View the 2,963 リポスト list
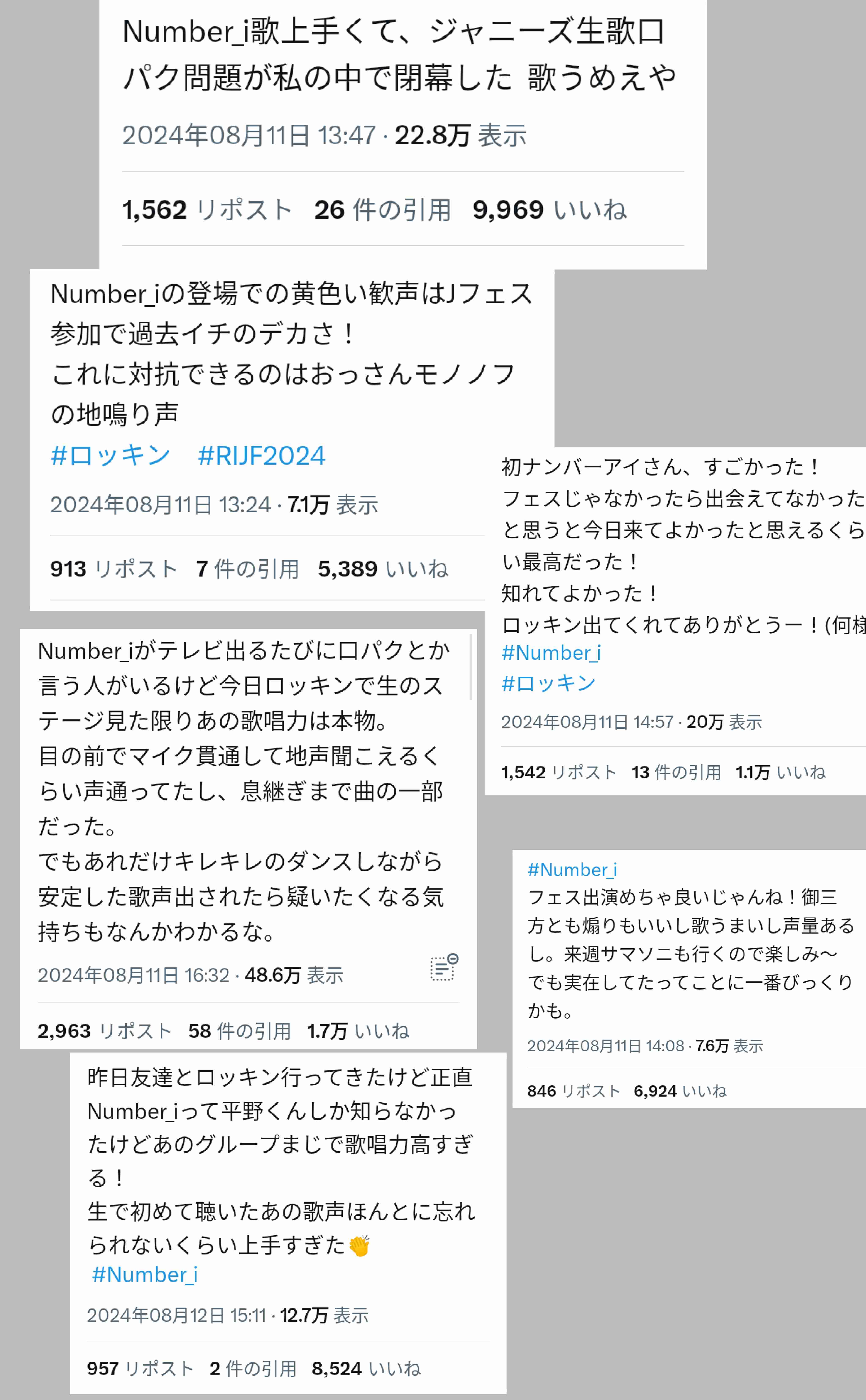The width and height of the screenshot is (866, 1400). pos(104,1031)
